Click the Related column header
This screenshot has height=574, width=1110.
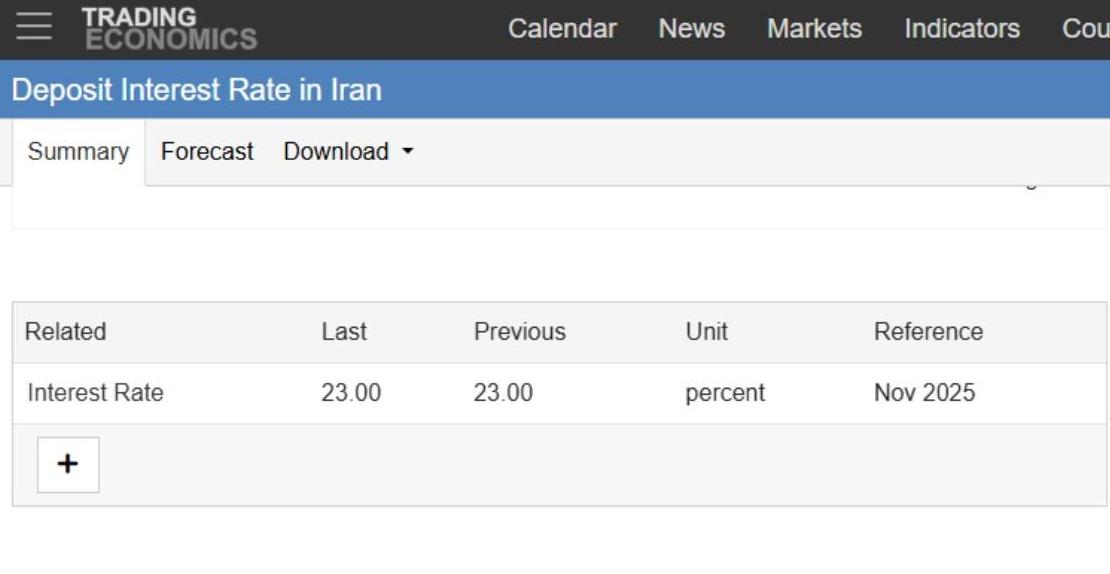[65, 332]
